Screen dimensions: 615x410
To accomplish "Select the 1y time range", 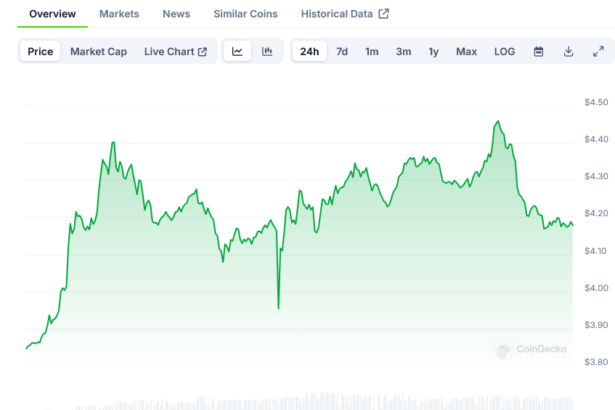I will 433,51.
